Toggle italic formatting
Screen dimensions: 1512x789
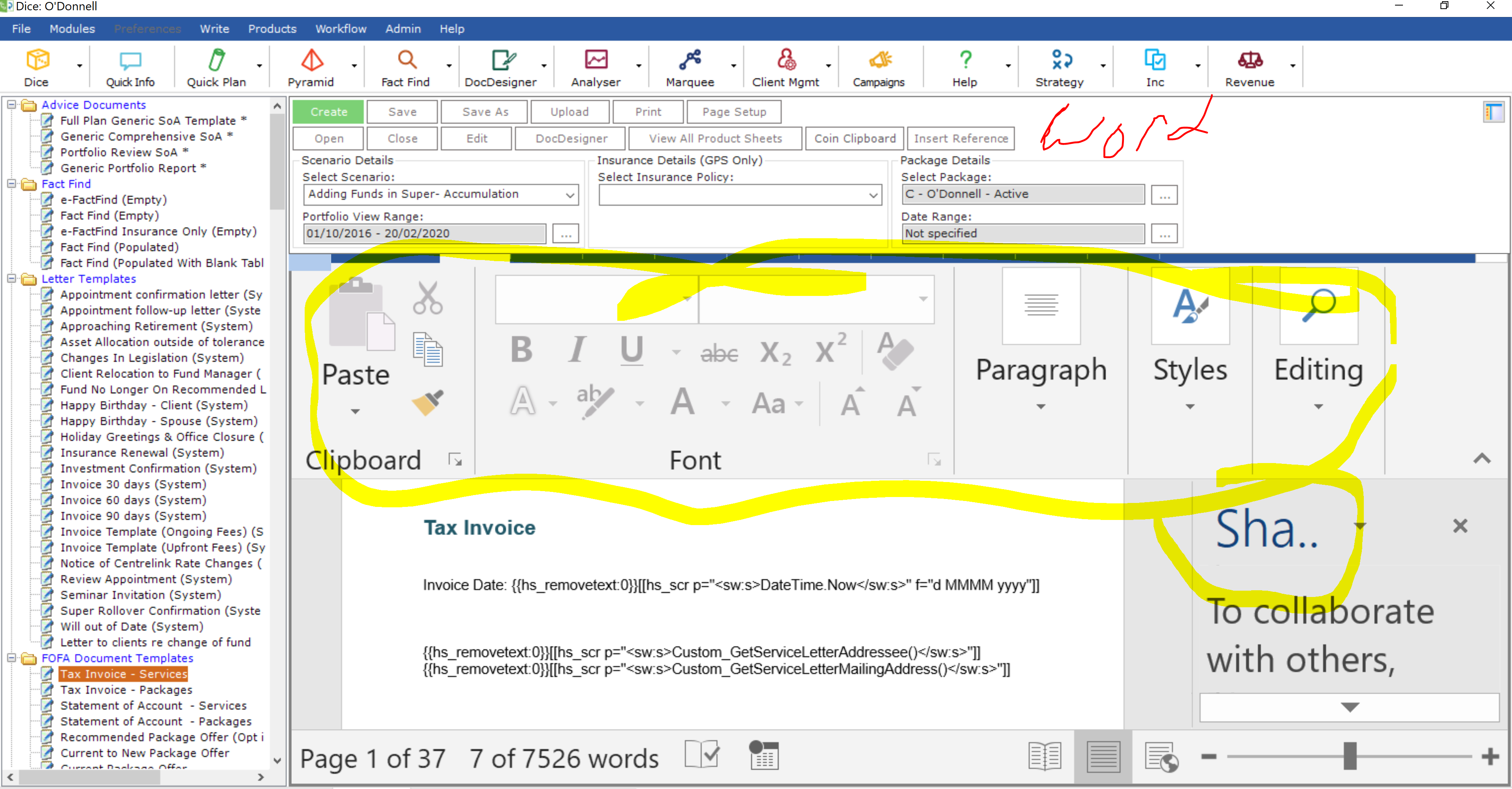pos(577,350)
